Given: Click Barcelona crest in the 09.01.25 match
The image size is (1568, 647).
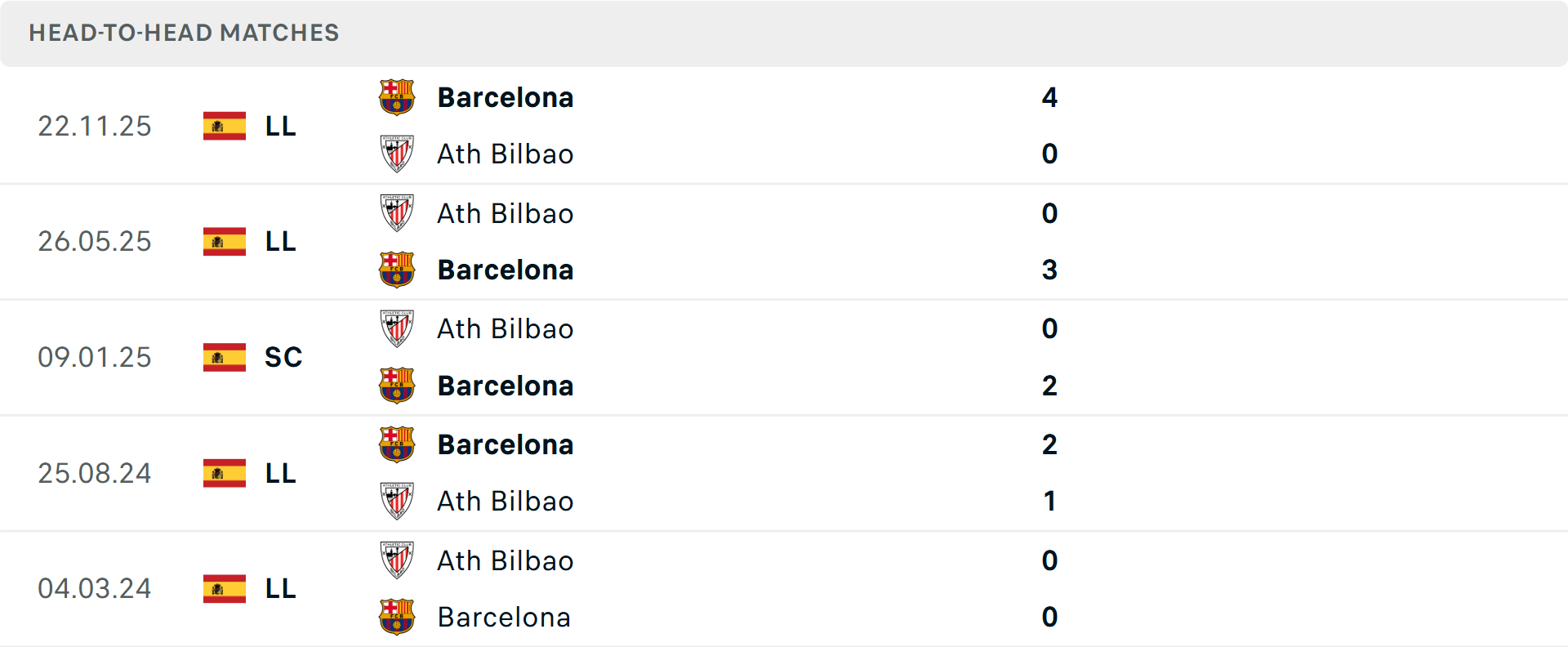Looking at the screenshot, I should point(397,386).
